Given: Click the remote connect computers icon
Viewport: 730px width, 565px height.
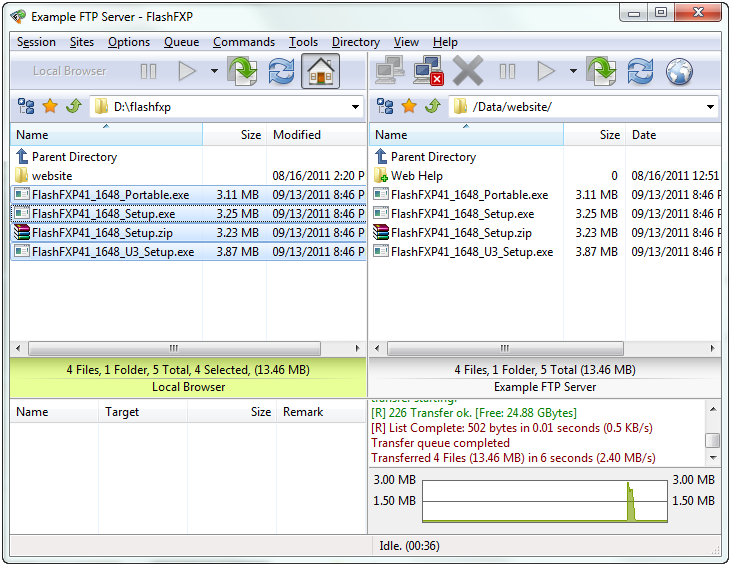Looking at the screenshot, I should (x=390, y=71).
